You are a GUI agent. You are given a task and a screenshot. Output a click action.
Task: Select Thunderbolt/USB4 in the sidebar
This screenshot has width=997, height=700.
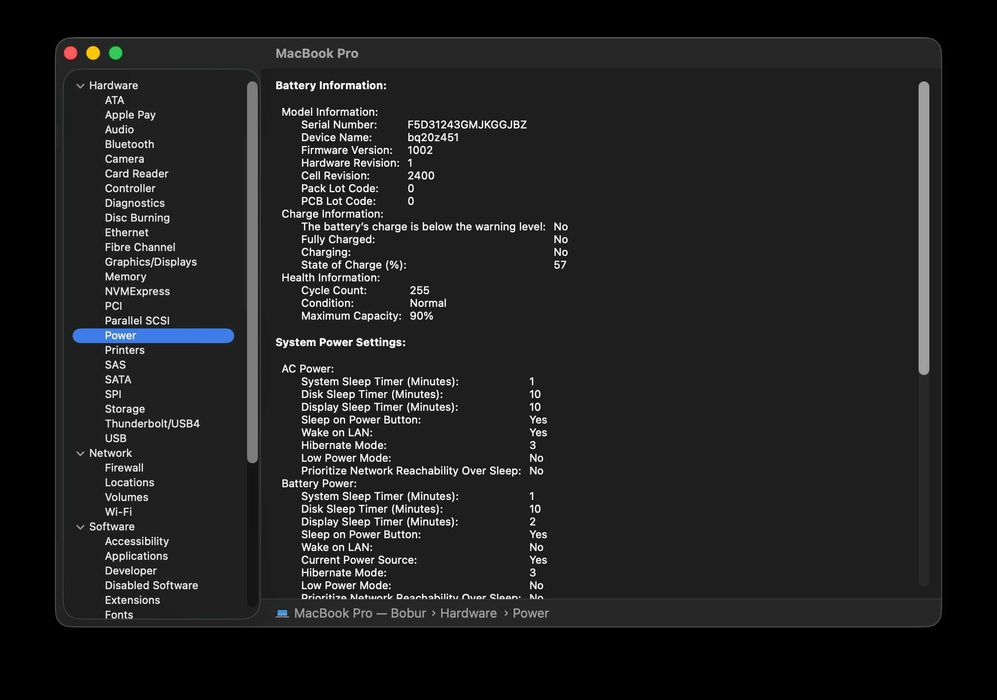coord(152,424)
